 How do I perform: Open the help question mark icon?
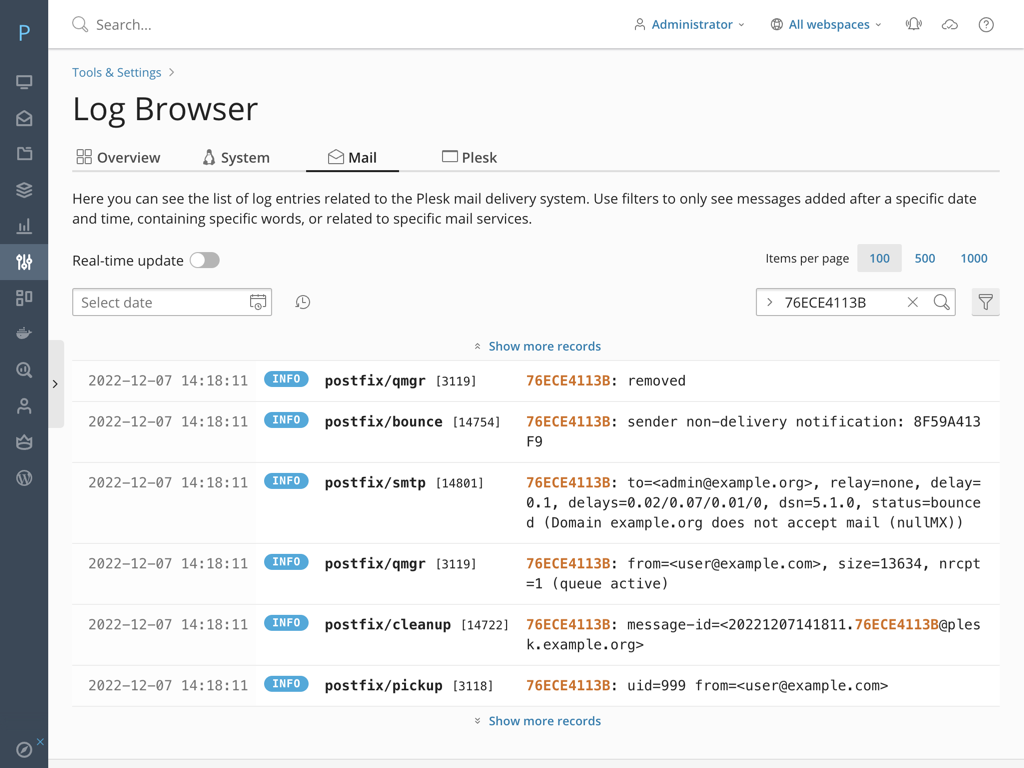coord(986,25)
